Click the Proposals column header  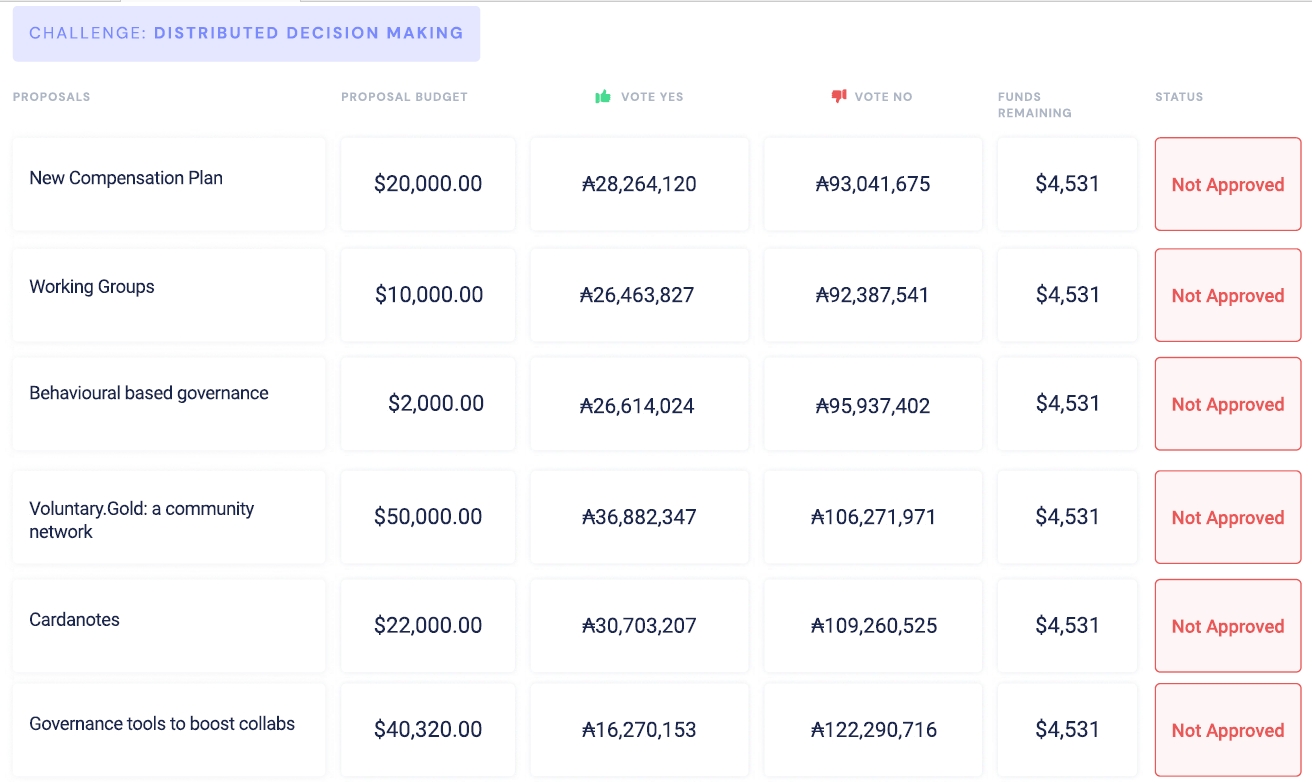(51, 97)
